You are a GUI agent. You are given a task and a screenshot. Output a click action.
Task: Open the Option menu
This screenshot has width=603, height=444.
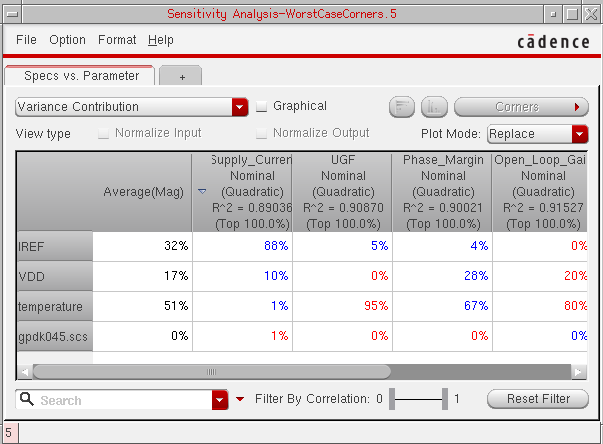point(67,40)
